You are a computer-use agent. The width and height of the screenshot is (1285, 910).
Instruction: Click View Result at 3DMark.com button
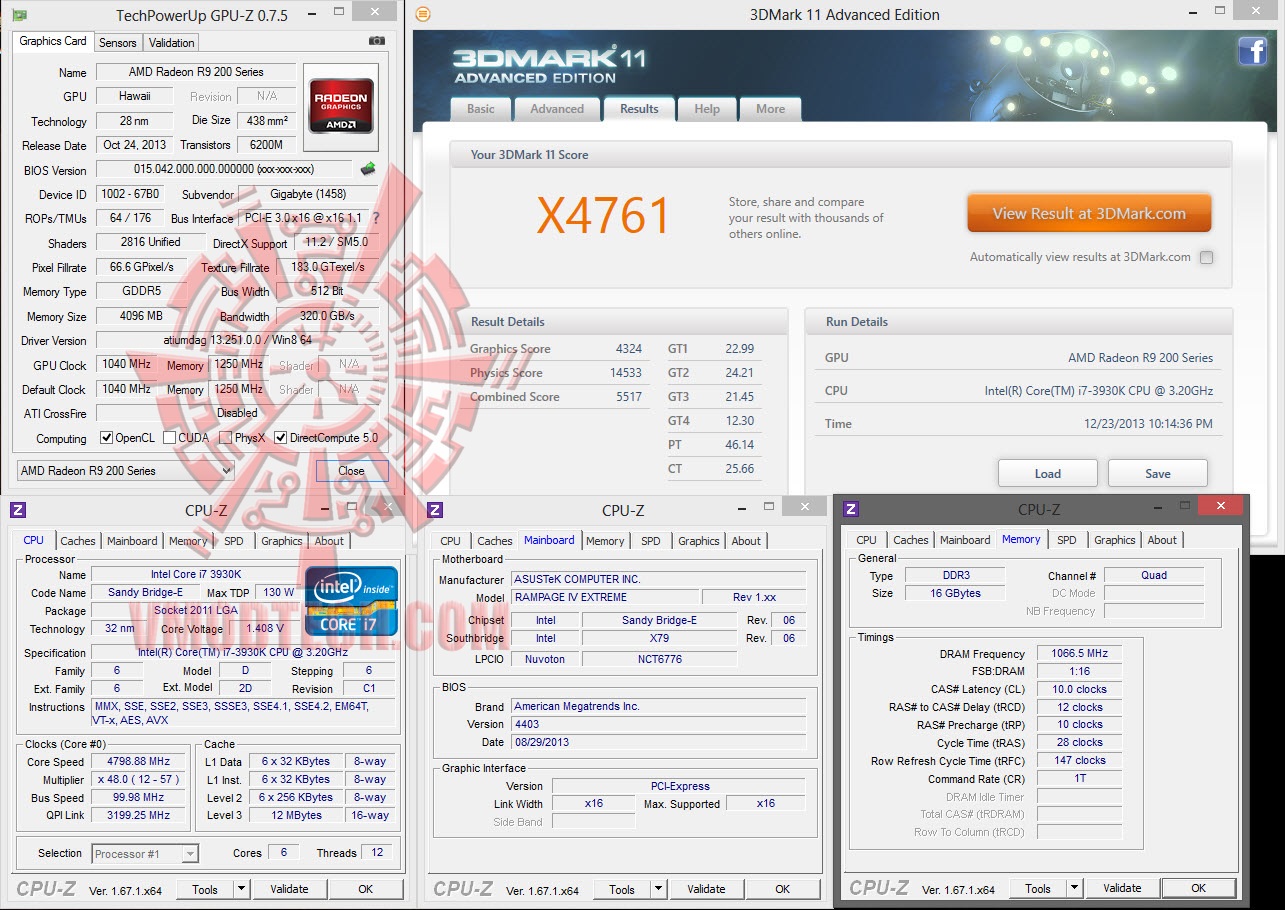tap(1089, 213)
